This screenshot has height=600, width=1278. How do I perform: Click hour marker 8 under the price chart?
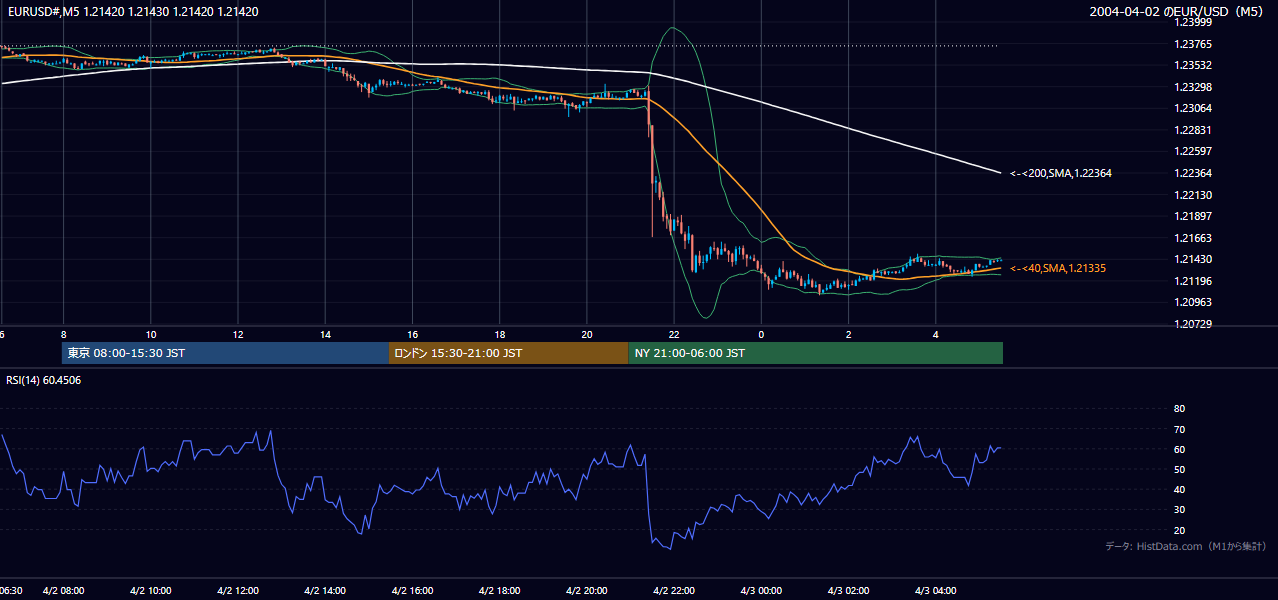coord(63,334)
